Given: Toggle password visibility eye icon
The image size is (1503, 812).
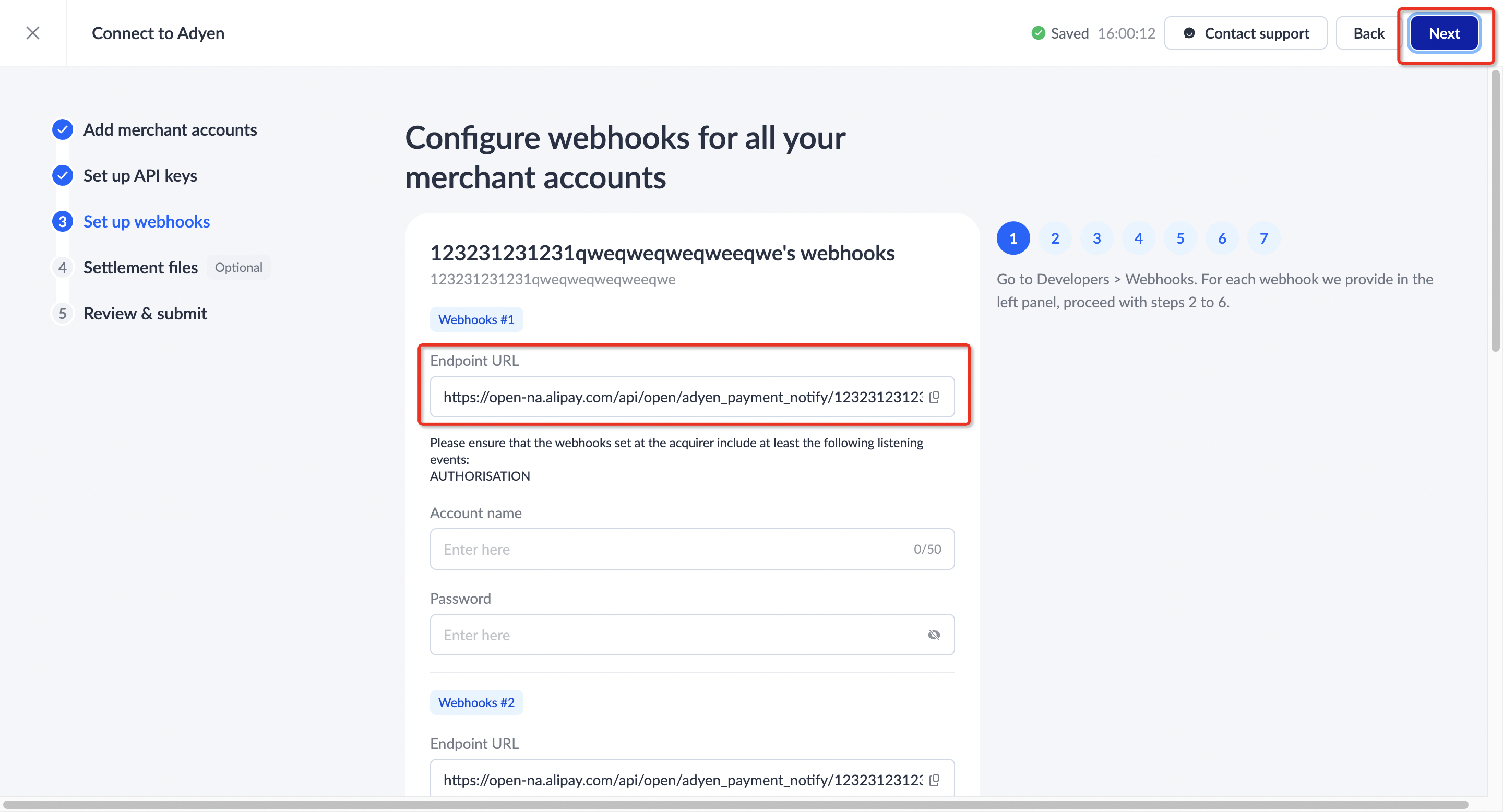Looking at the screenshot, I should pyautogui.click(x=934, y=635).
